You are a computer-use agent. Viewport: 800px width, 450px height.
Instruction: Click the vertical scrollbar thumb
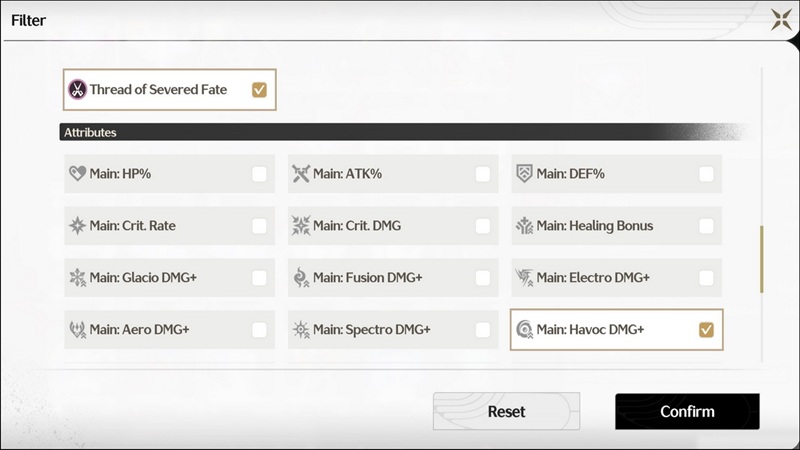pyautogui.click(x=761, y=260)
